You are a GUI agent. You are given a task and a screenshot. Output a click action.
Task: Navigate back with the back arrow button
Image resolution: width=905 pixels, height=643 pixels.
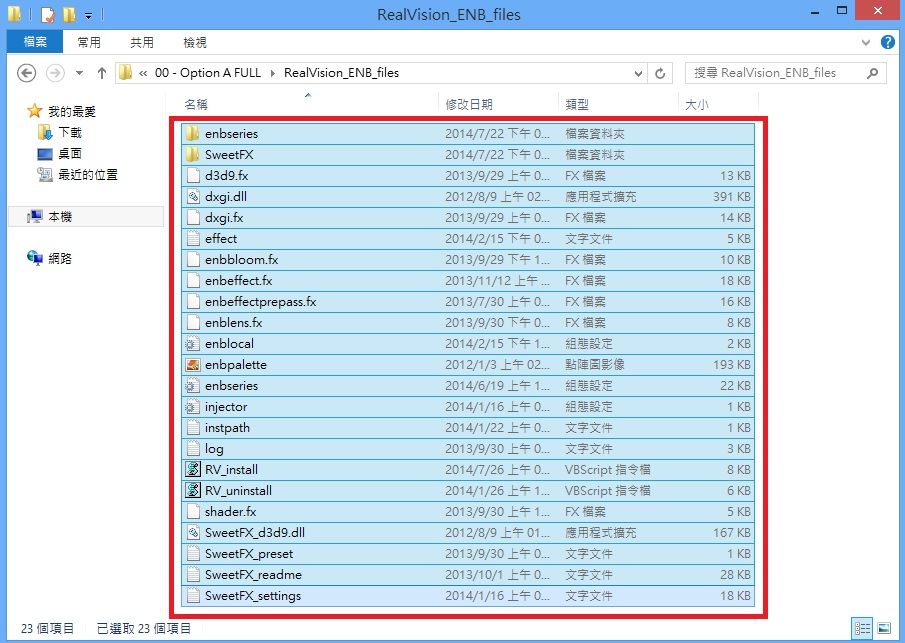coord(27,72)
